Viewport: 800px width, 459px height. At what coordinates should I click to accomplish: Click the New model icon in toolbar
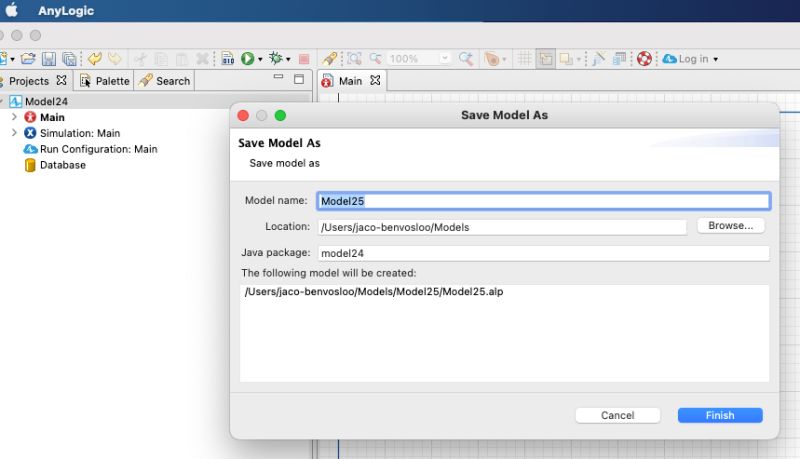click(3, 59)
